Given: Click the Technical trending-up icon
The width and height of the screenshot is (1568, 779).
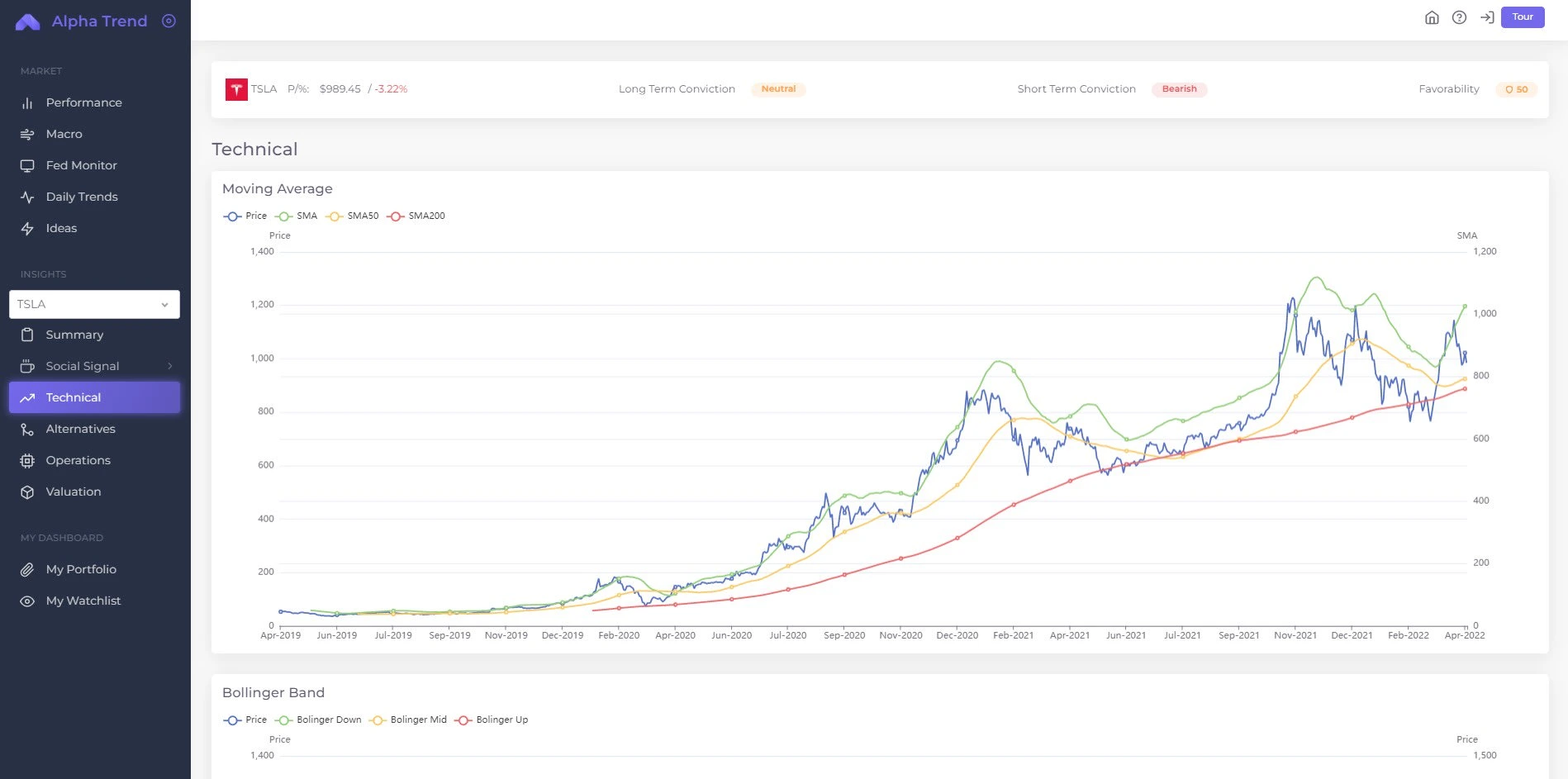Looking at the screenshot, I should point(27,397).
